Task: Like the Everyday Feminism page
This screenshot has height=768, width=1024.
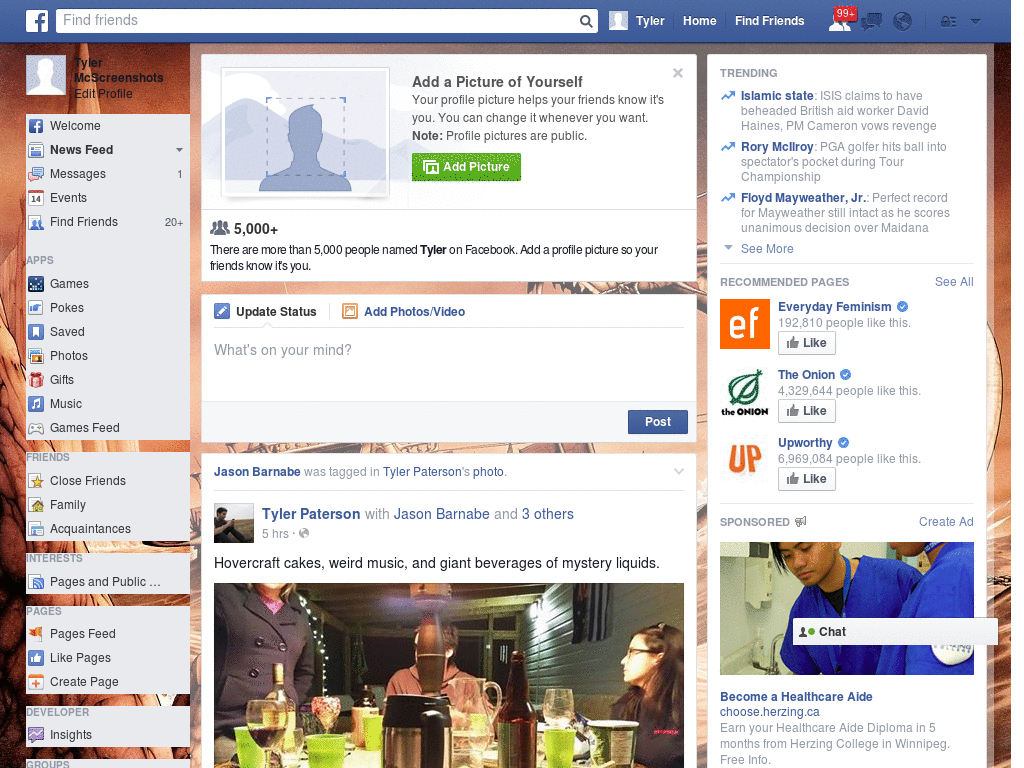Action: [807, 343]
